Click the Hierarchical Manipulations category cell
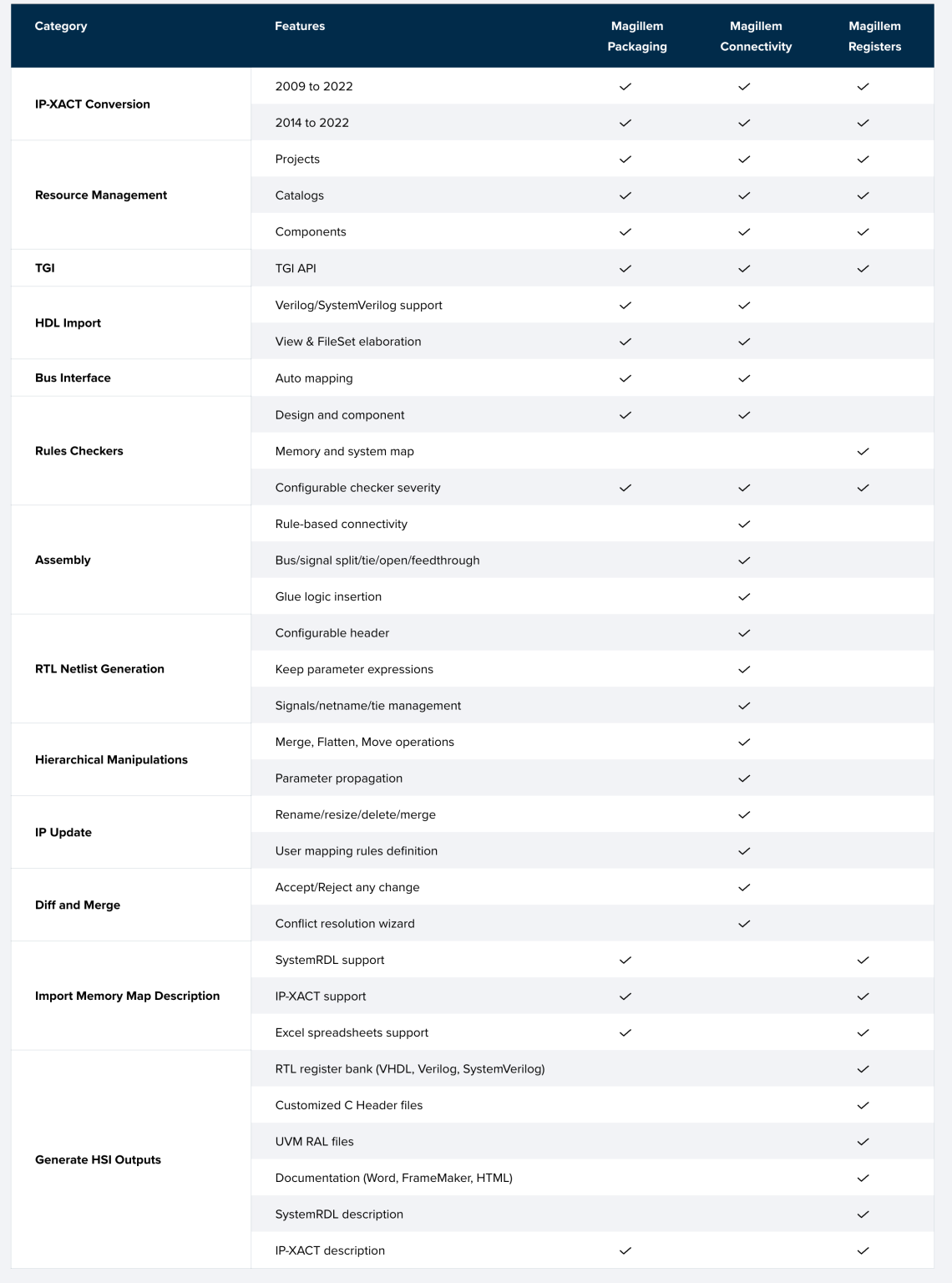Screen dimensions: 952x1283 (x=111, y=759)
